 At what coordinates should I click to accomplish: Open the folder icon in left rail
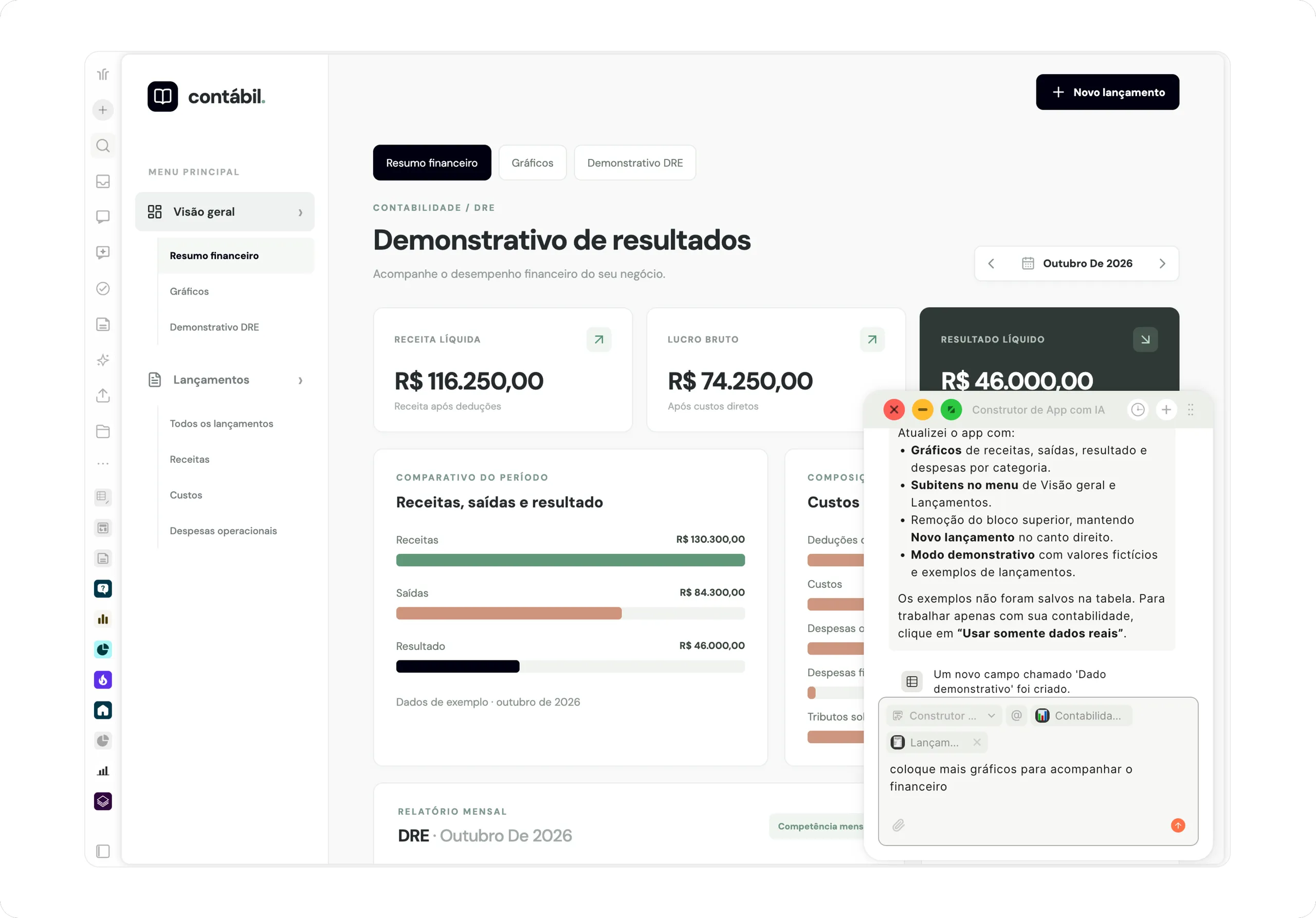(x=103, y=431)
